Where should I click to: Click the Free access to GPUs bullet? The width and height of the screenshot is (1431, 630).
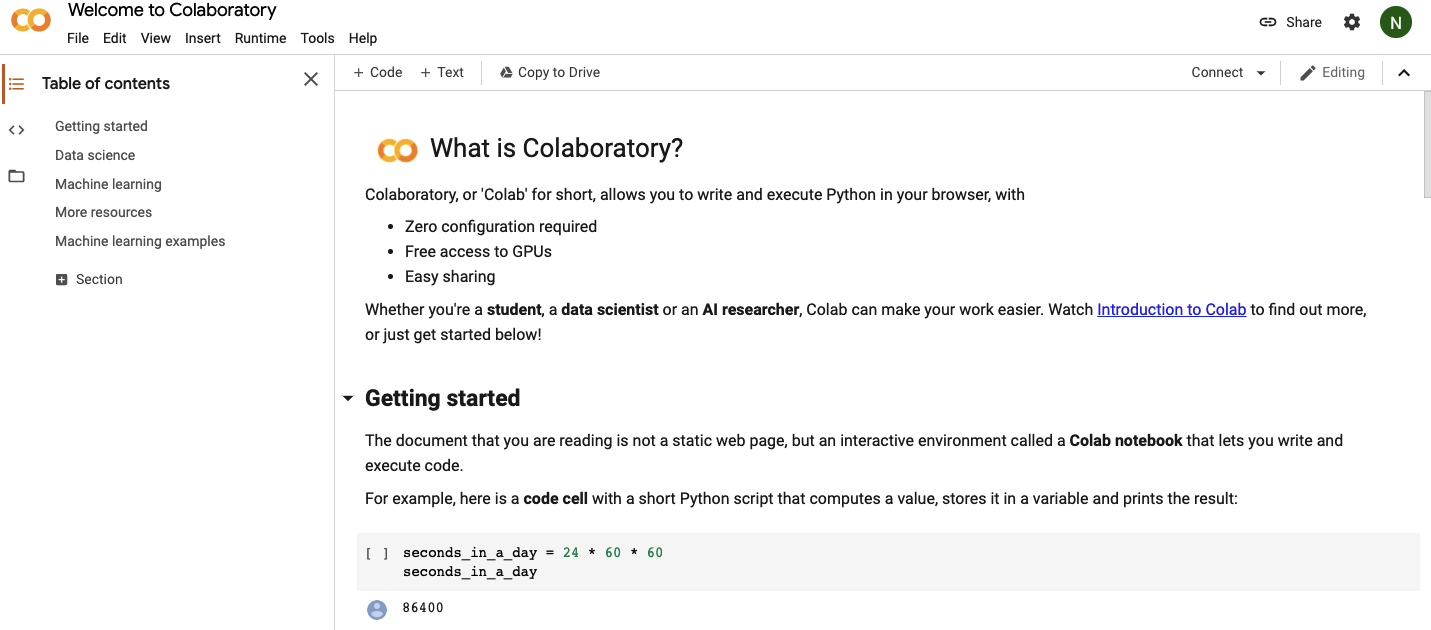coord(478,252)
